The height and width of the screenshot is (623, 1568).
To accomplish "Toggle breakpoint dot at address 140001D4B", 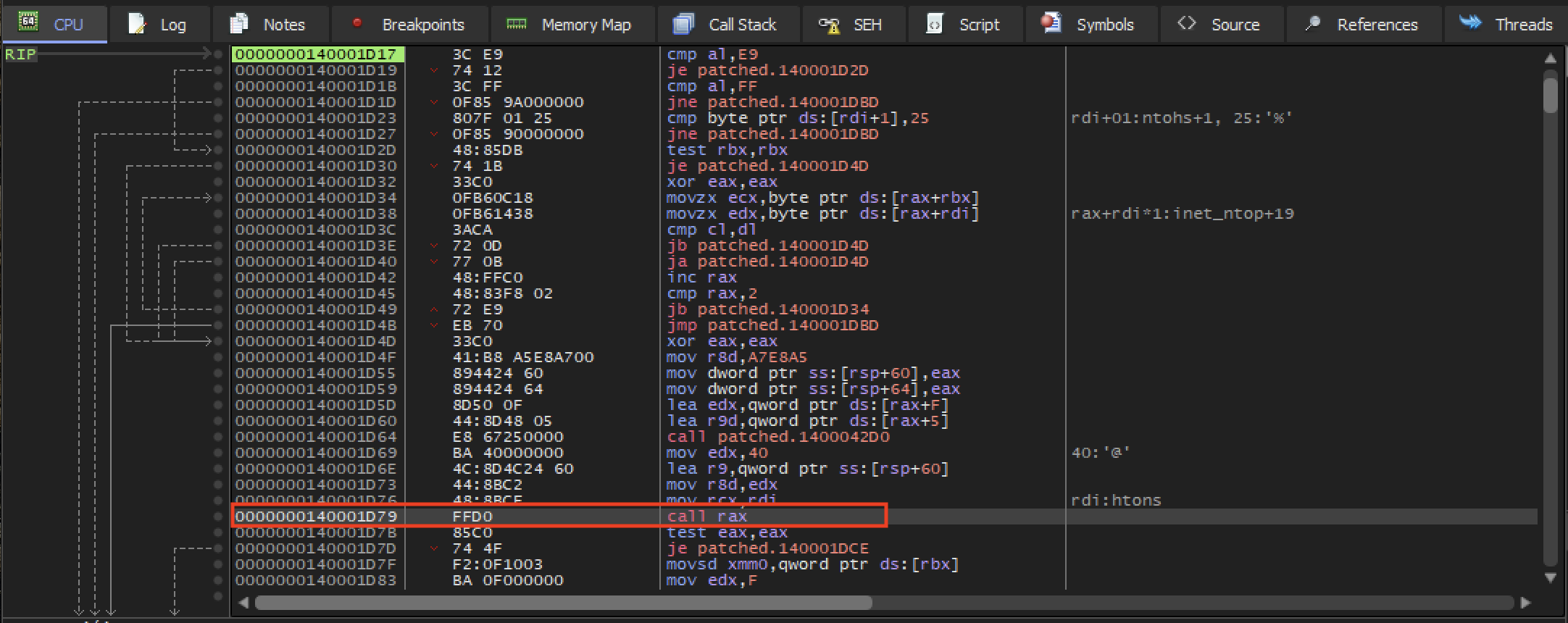I will pyautogui.click(x=218, y=325).
